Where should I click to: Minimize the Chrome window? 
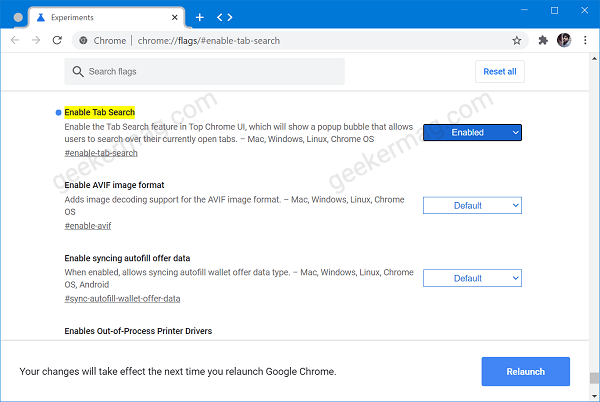[524, 10]
